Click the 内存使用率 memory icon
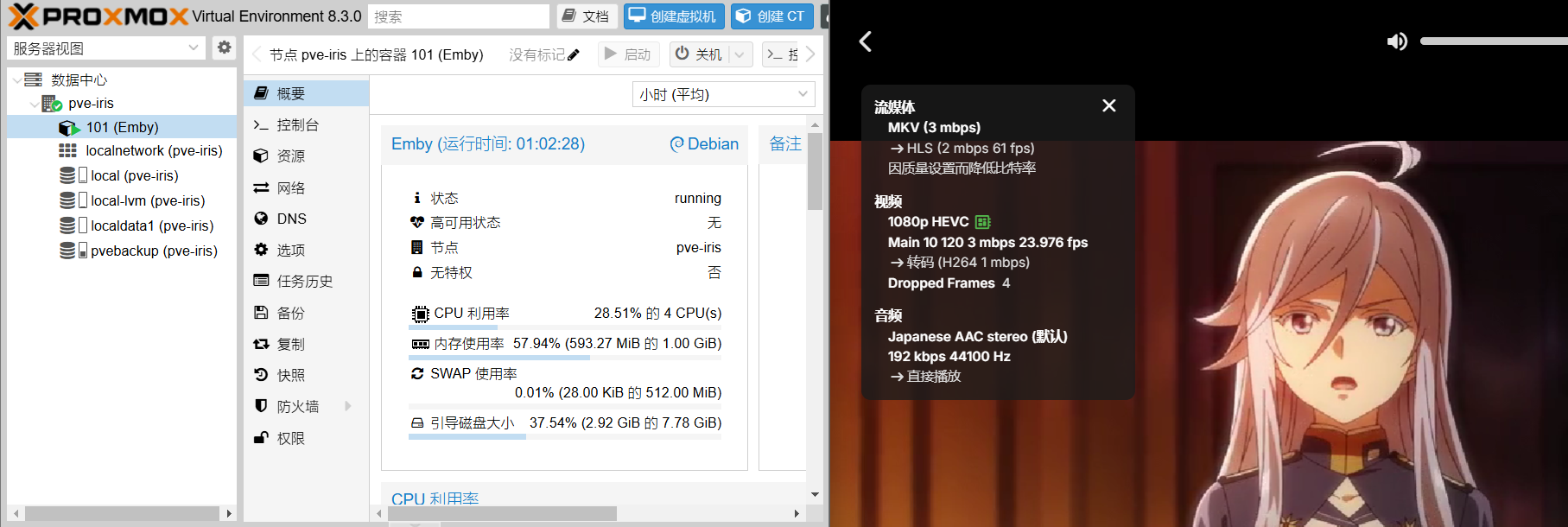Image resolution: width=1568 pixels, height=527 pixels. 421,344
